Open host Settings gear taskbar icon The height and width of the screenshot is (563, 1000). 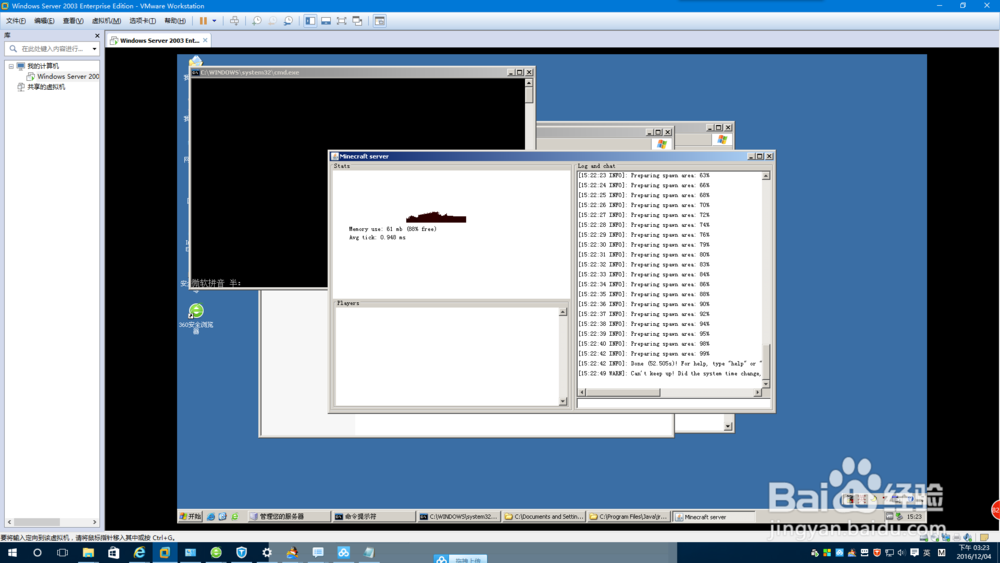[267, 553]
